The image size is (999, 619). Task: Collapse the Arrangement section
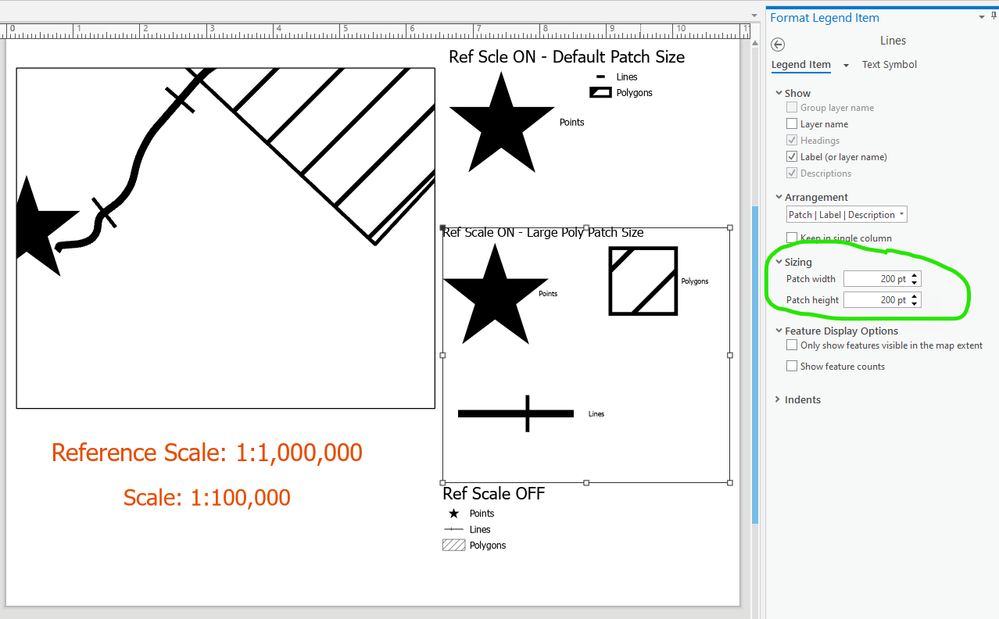779,197
